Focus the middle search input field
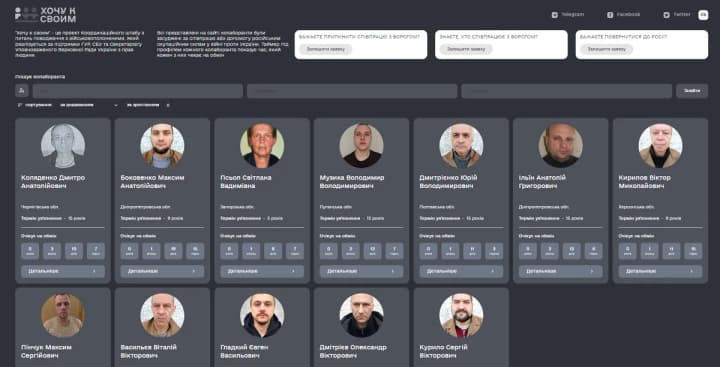 coord(352,90)
